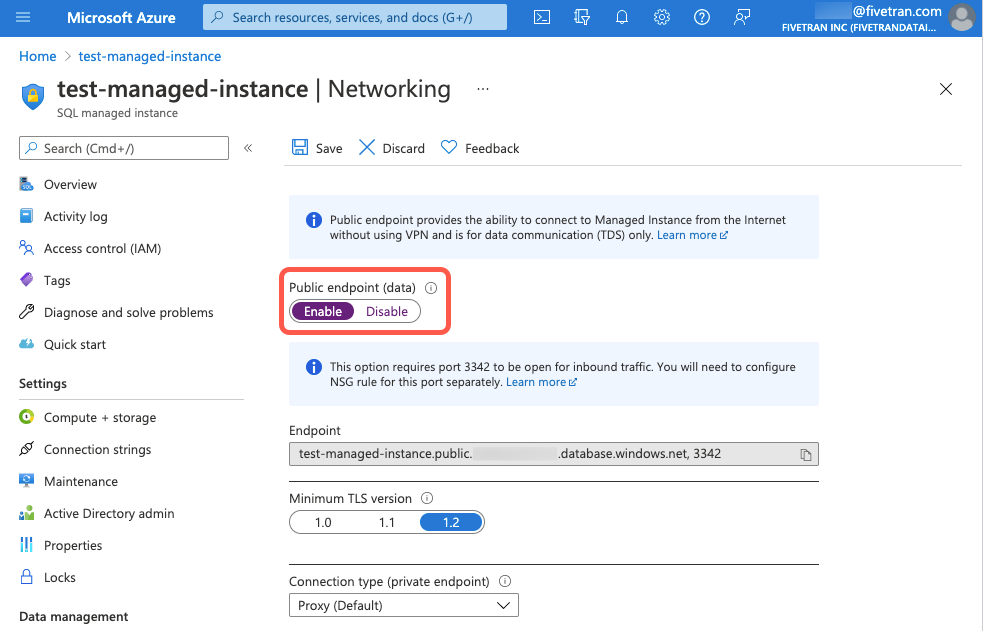Click the Activity log icon

26,216
